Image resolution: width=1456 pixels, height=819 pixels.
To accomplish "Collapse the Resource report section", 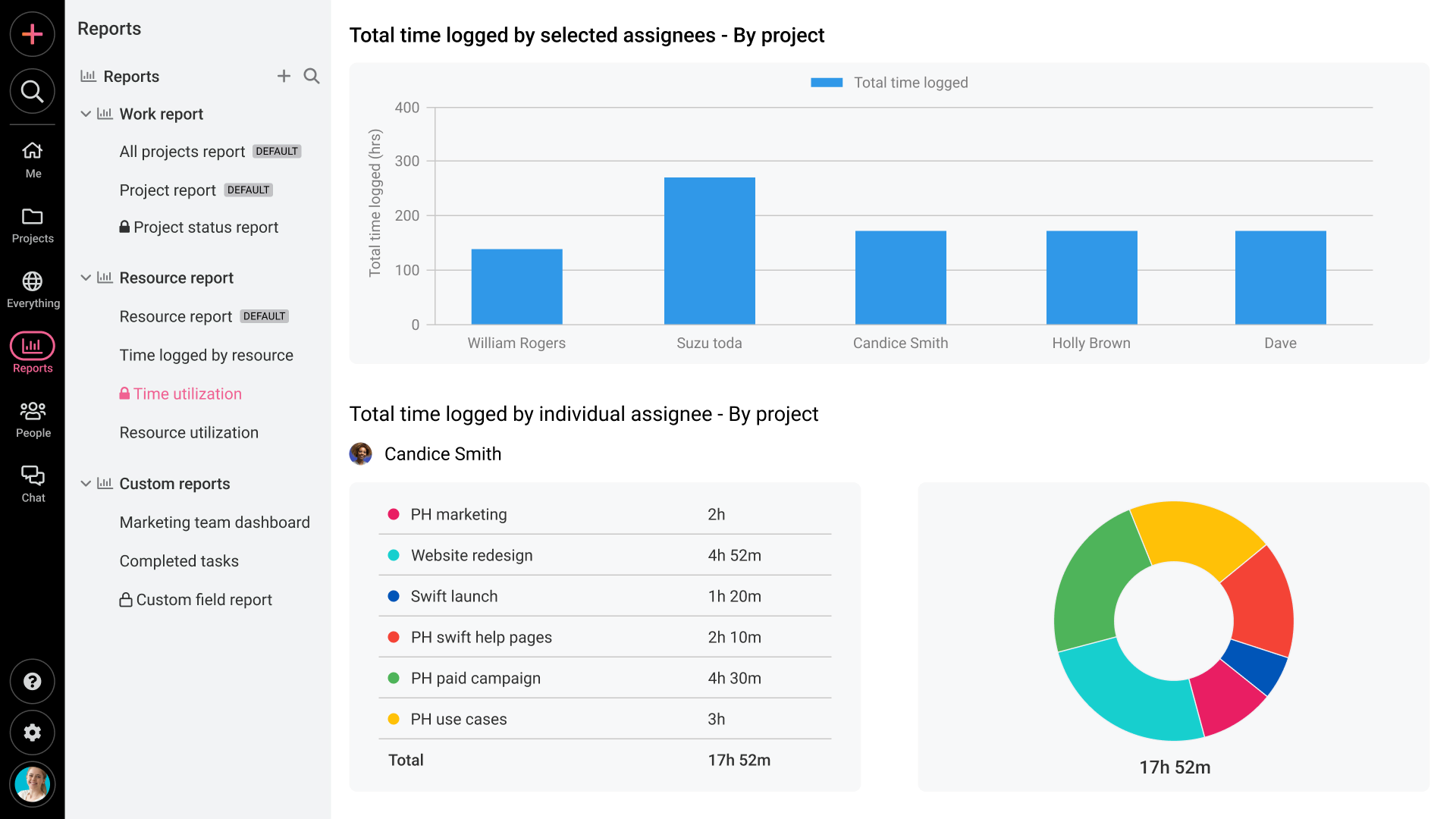I will [x=86, y=278].
